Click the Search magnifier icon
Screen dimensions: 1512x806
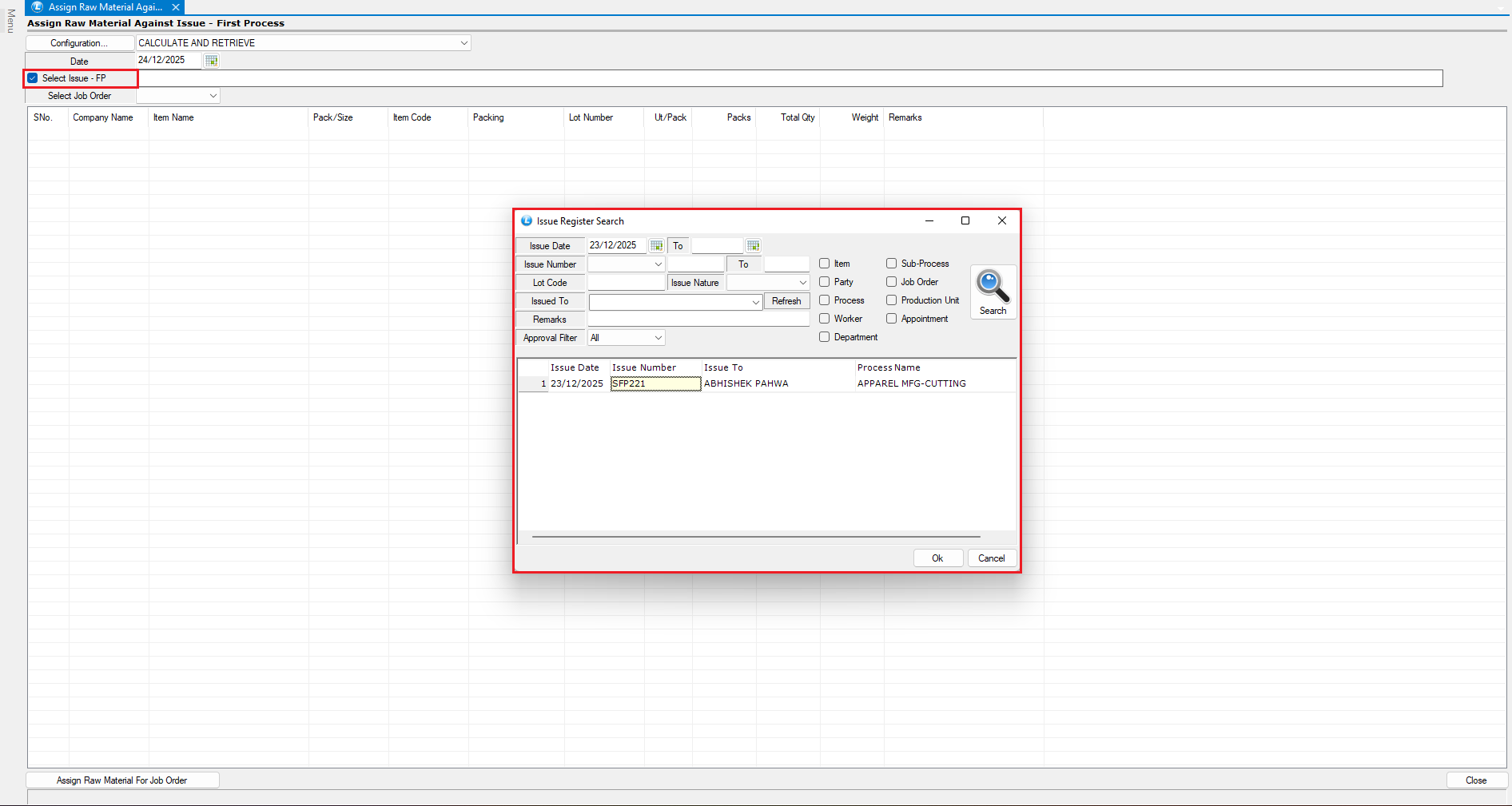click(993, 288)
